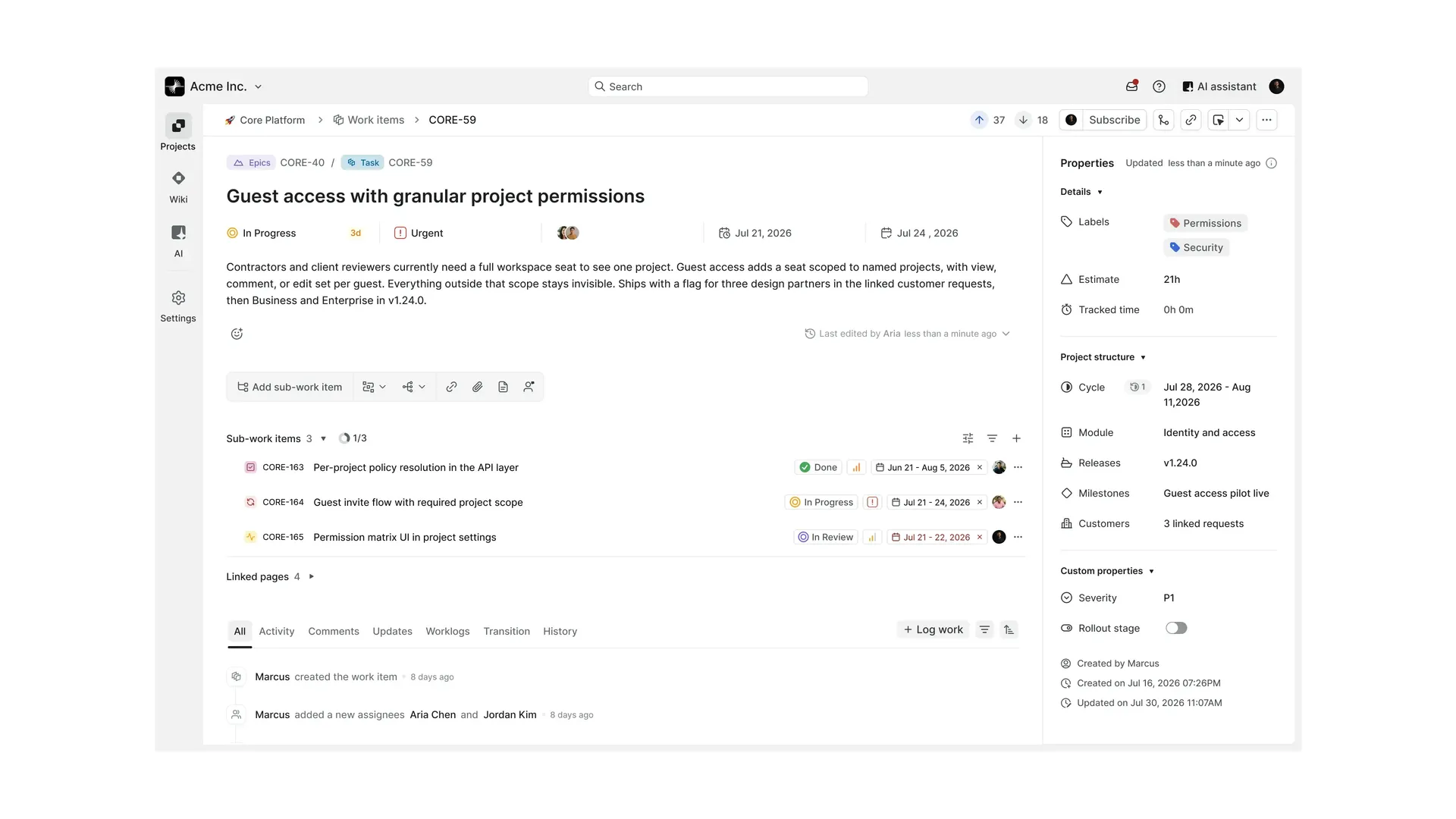
Task: Upvote the work item with up arrow
Action: pyautogui.click(x=979, y=120)
